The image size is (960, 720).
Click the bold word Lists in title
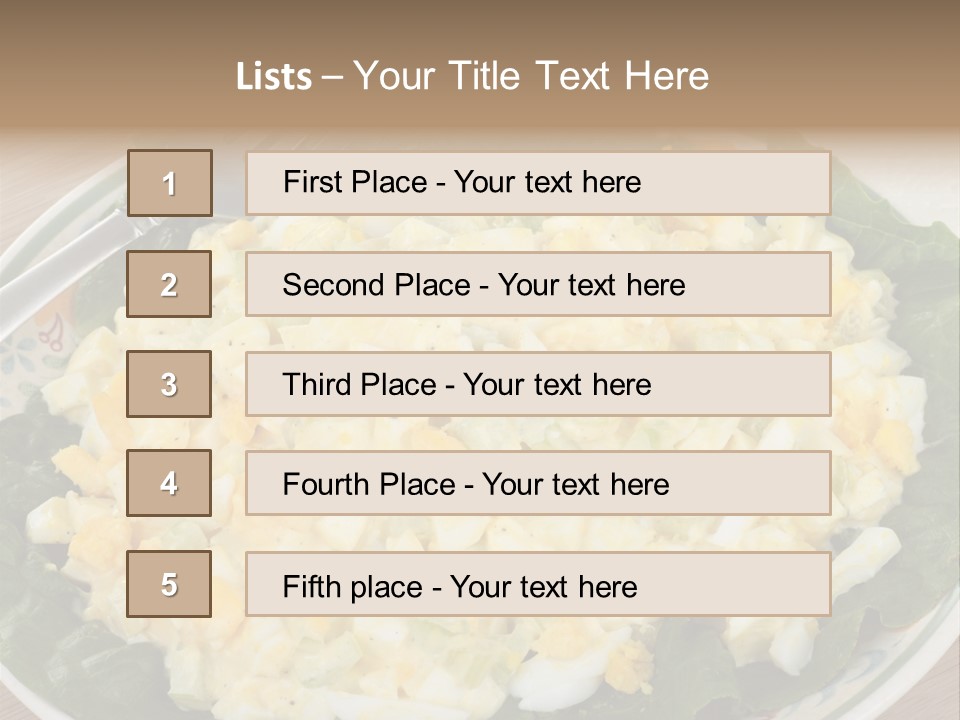[274, 77]
